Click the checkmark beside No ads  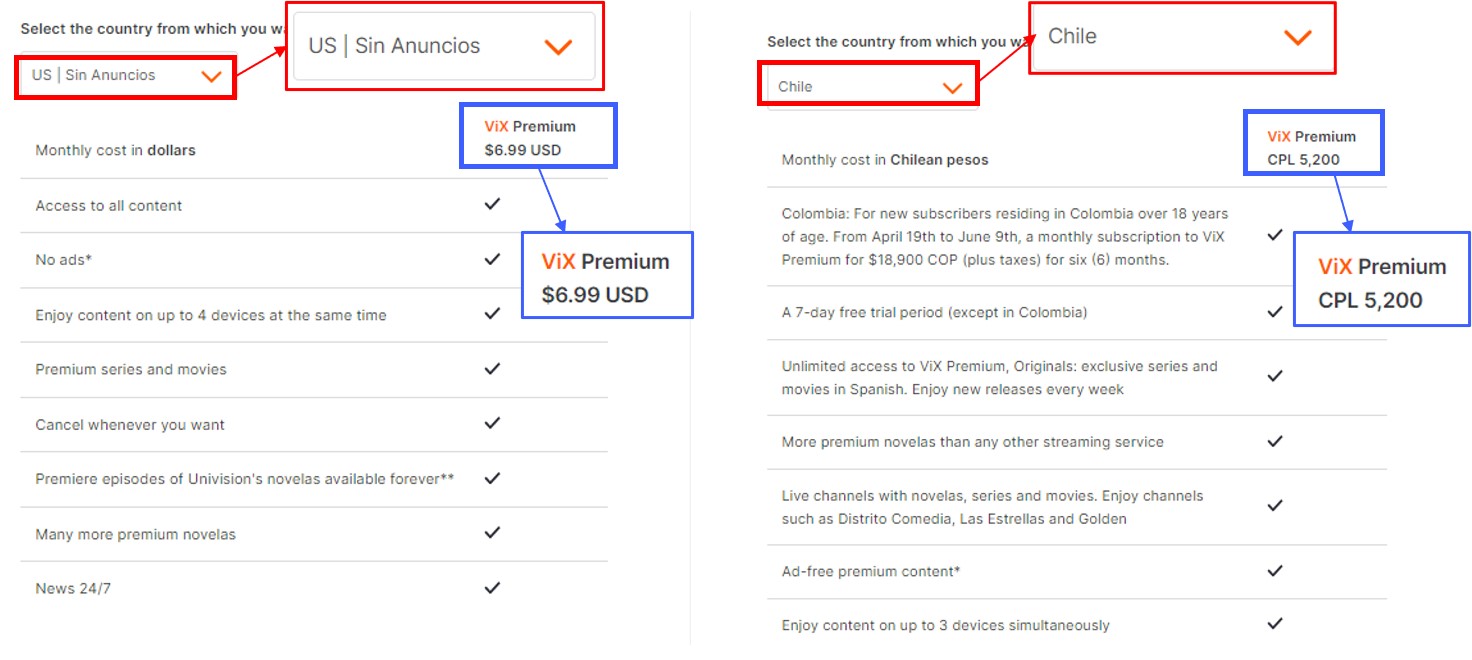492,259
